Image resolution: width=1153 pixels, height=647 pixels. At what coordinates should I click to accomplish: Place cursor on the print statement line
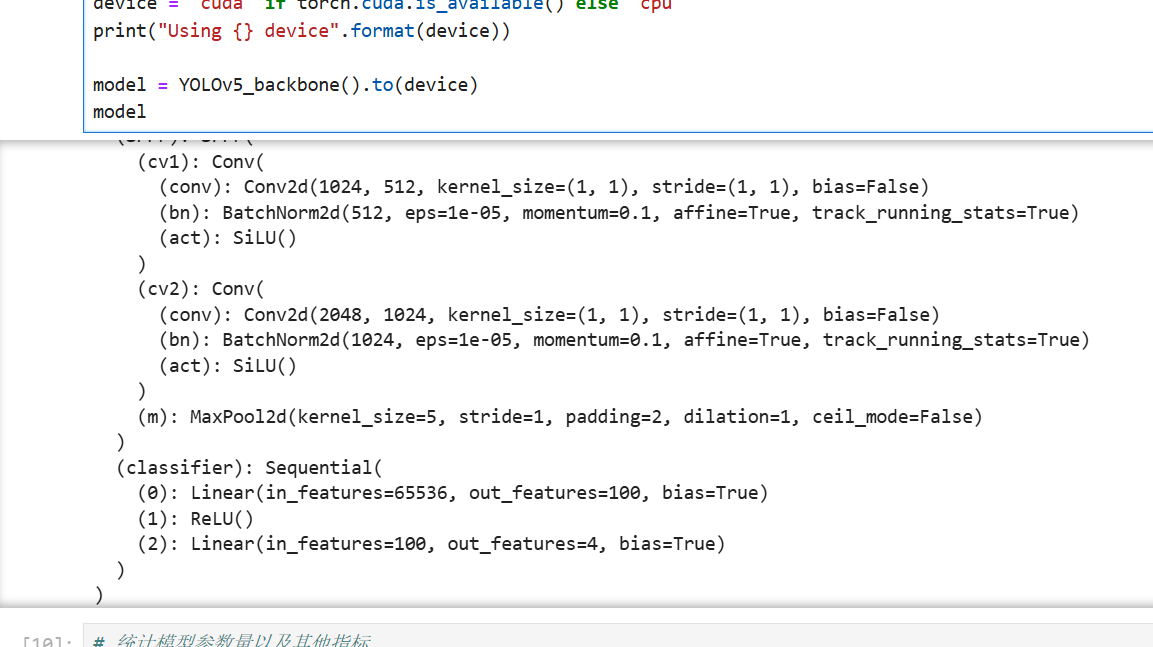coord(300,30)
